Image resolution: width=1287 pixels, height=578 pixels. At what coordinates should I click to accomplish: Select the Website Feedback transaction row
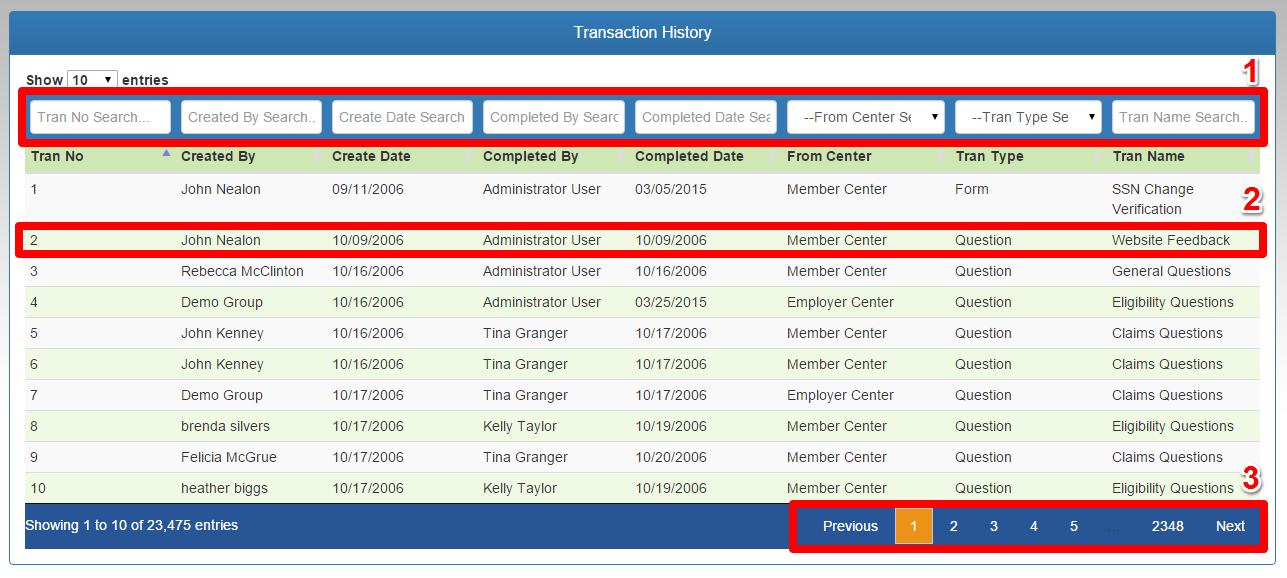click(1171, 240)
